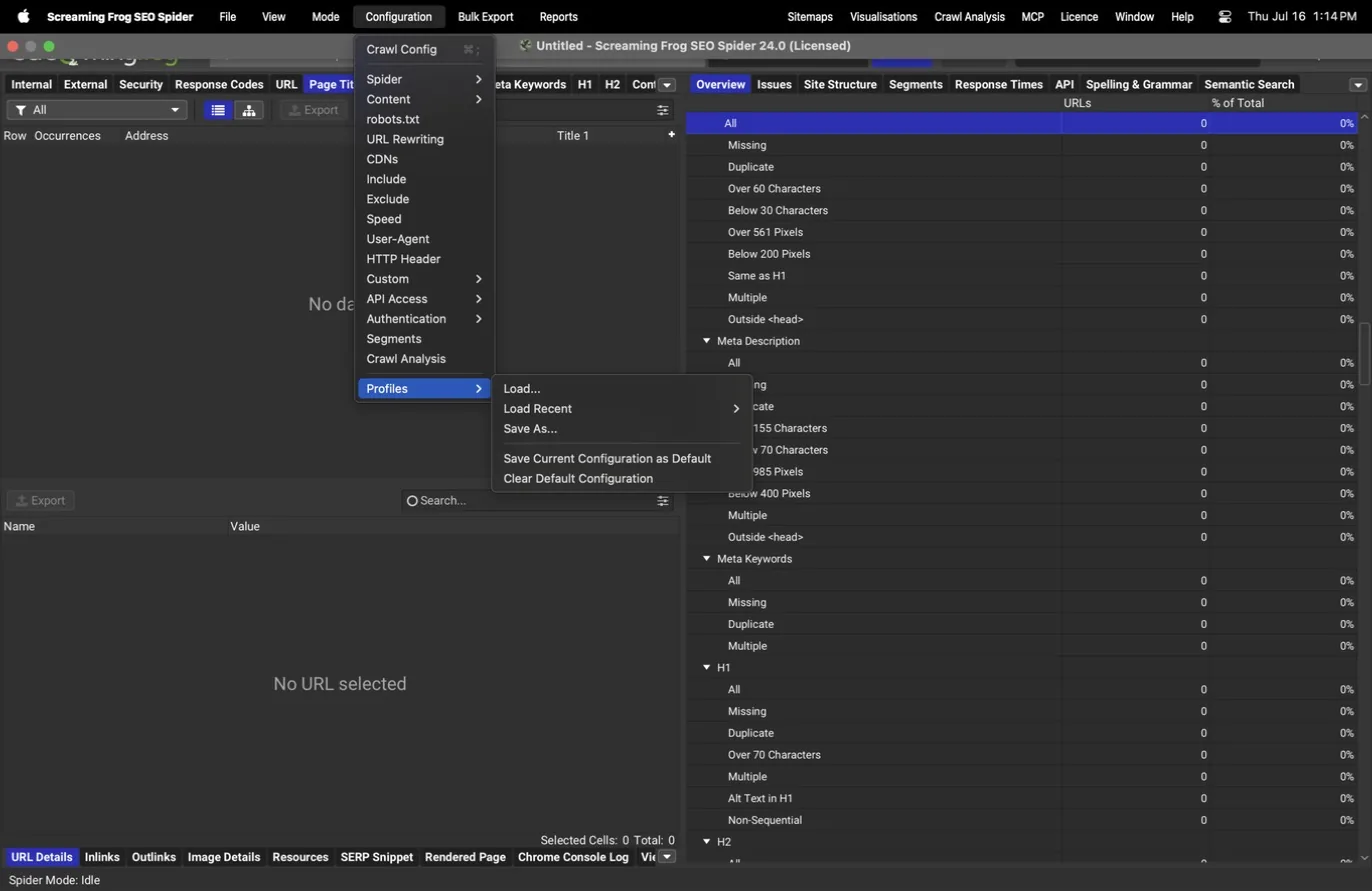Open the Licence menu
Viewport: 1372px width, 891px height.
pyautogui.click(x=1079, y=17)
